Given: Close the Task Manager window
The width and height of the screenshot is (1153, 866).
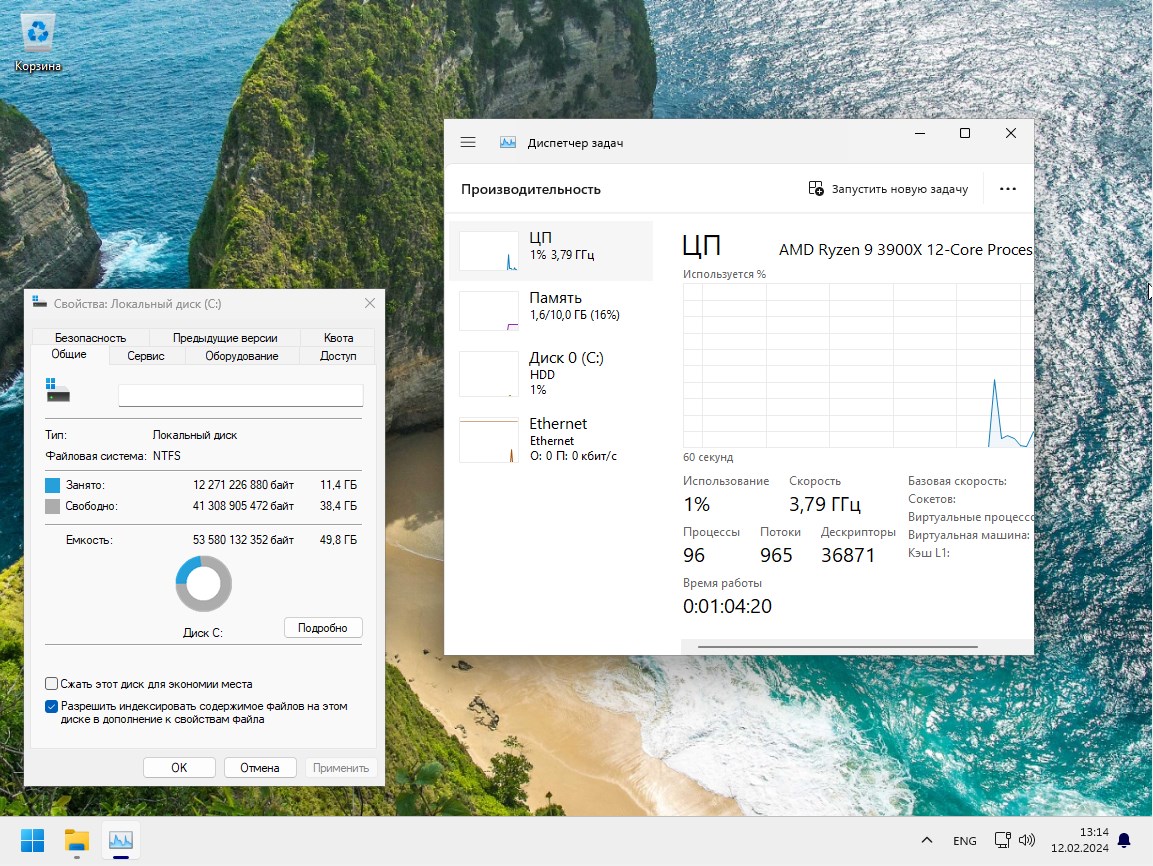Looking at the screenshot, I should 1010,133.
